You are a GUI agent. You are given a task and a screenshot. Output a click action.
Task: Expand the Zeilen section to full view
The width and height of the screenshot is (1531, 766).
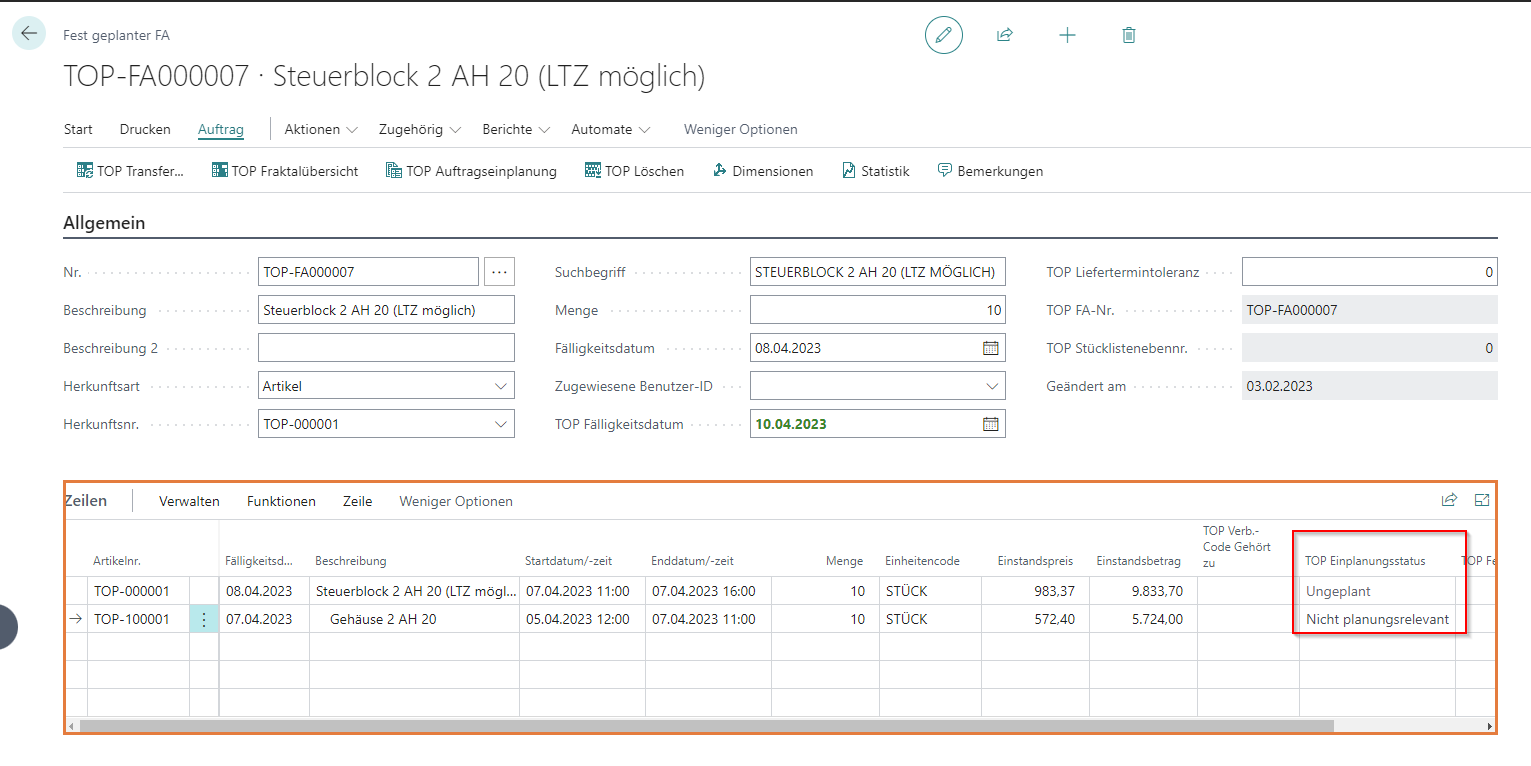1482,500
